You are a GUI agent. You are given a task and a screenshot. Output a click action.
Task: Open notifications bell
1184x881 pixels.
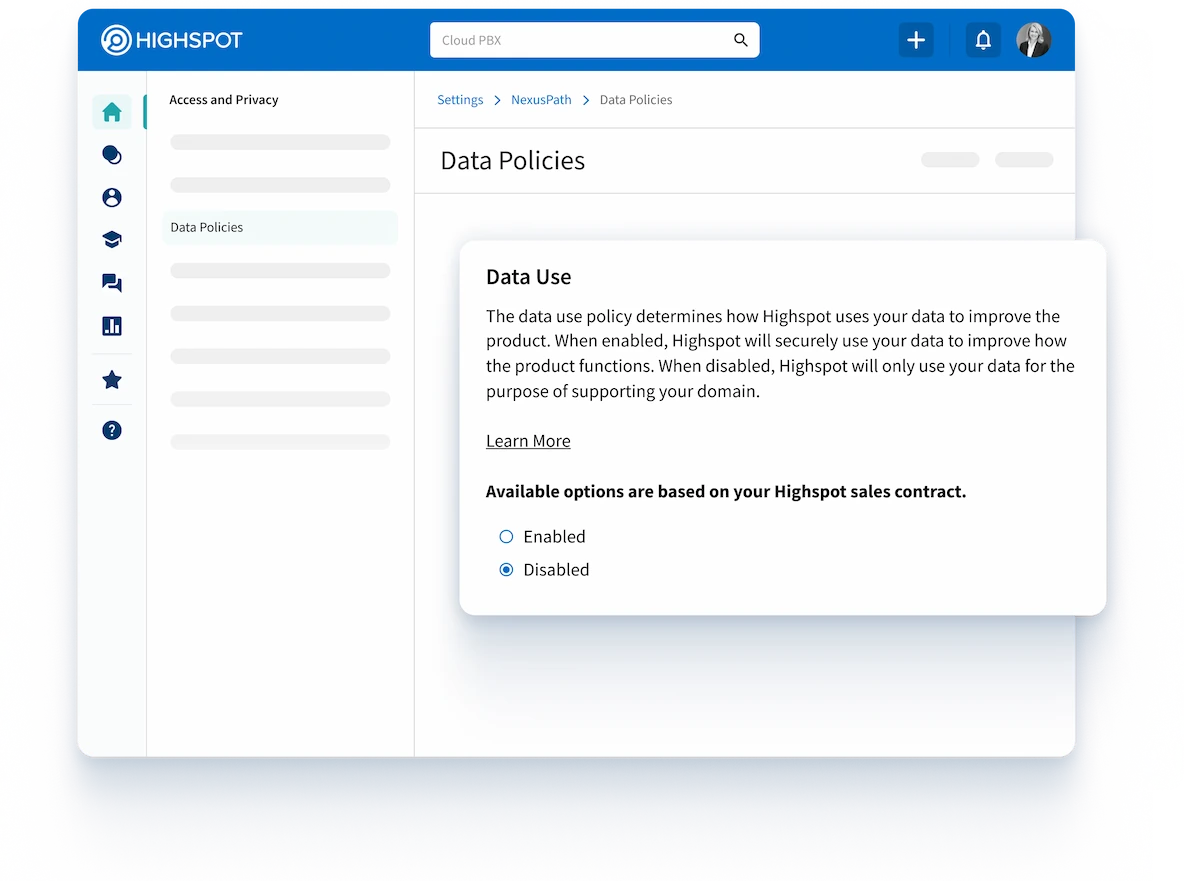click(983, 40)
